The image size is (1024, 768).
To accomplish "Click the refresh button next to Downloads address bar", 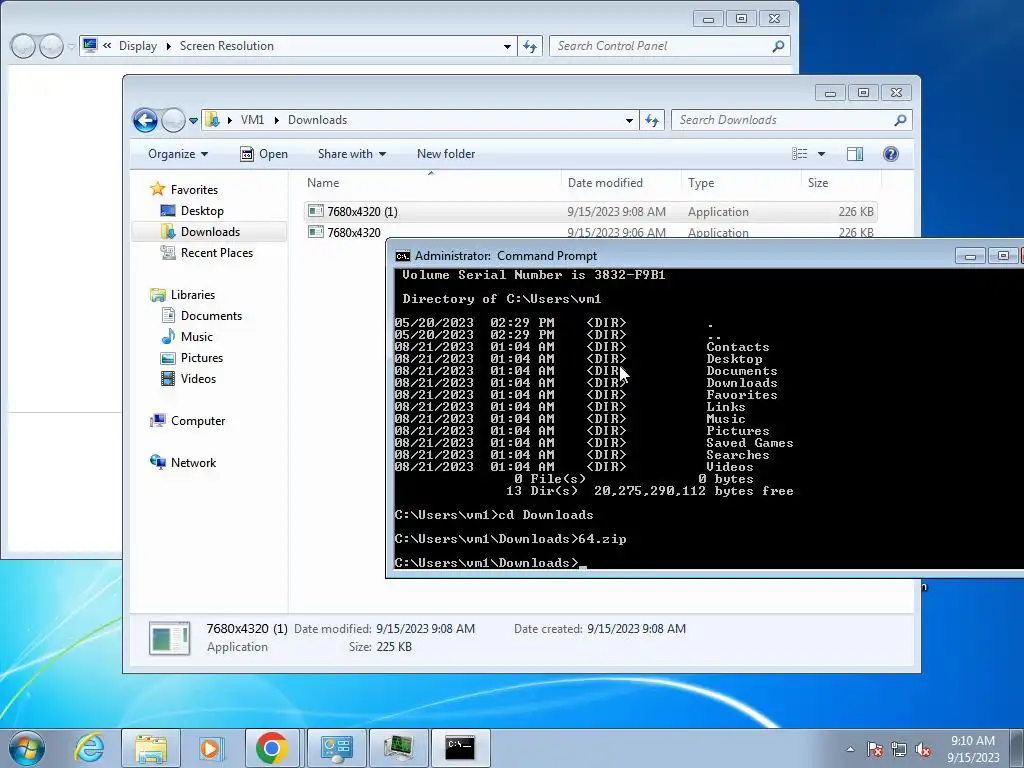I will point(652,120).
